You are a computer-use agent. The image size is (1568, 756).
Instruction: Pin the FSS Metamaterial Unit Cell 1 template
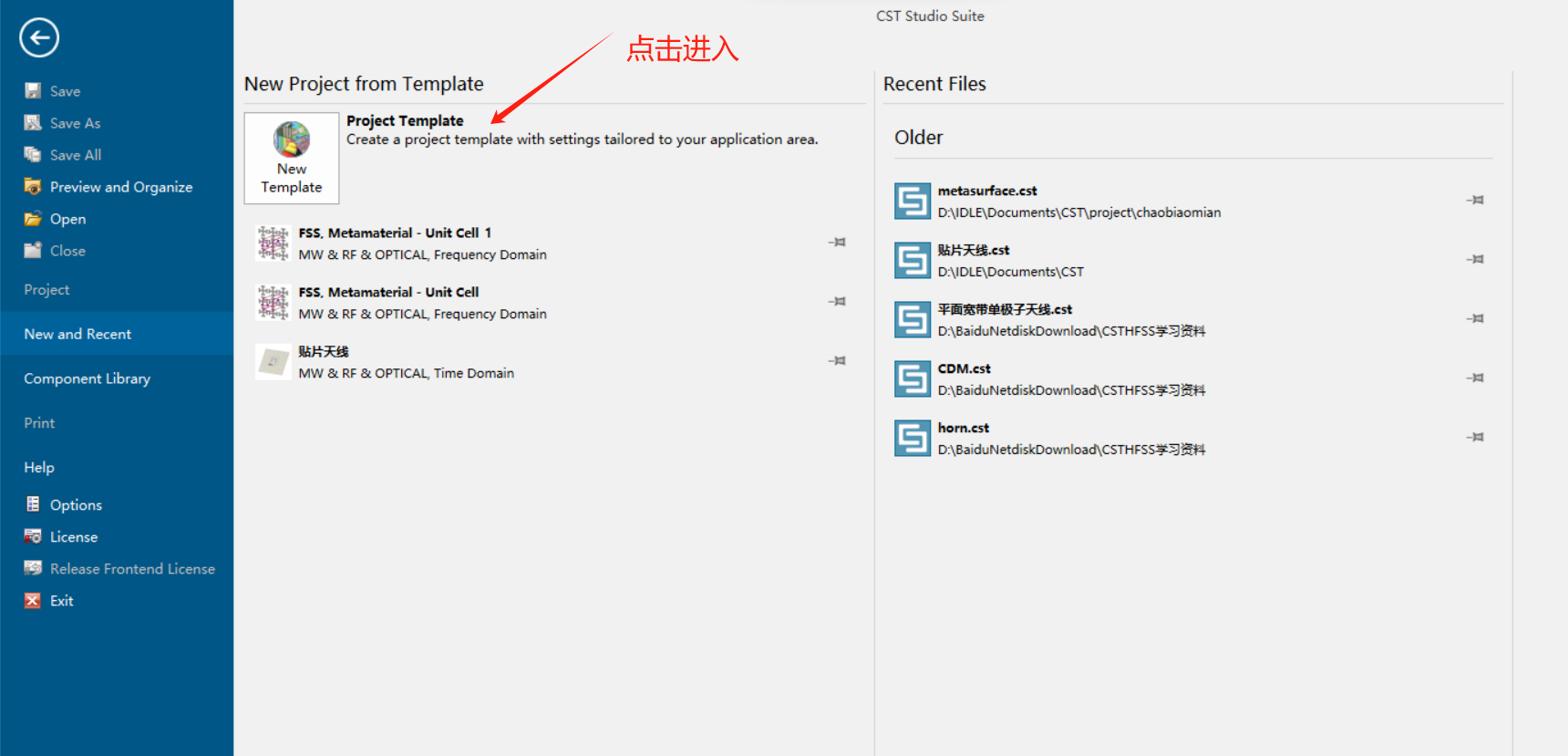click(x=837, y=243)
